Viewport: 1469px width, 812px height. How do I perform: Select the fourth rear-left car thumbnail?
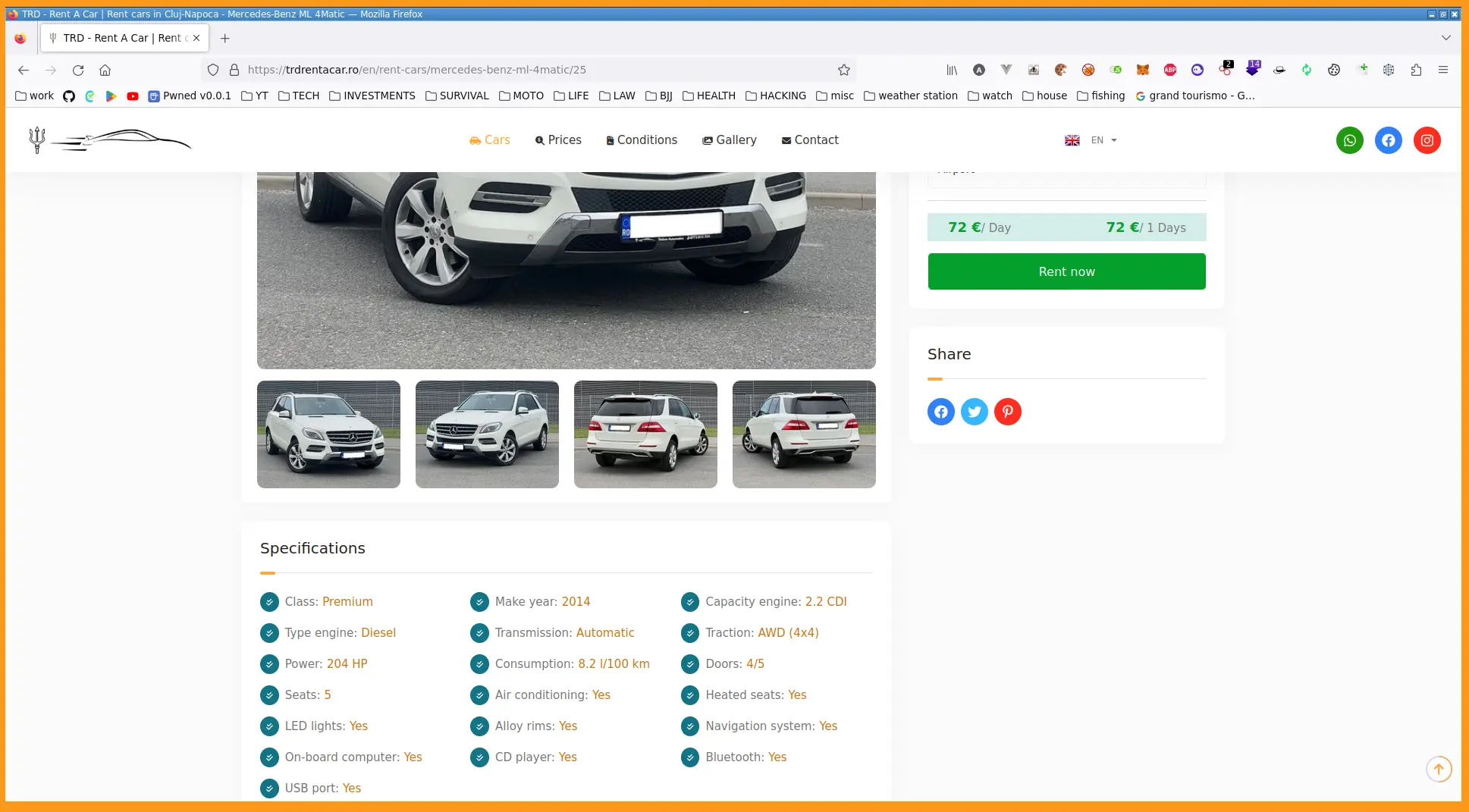pos(804,434)
